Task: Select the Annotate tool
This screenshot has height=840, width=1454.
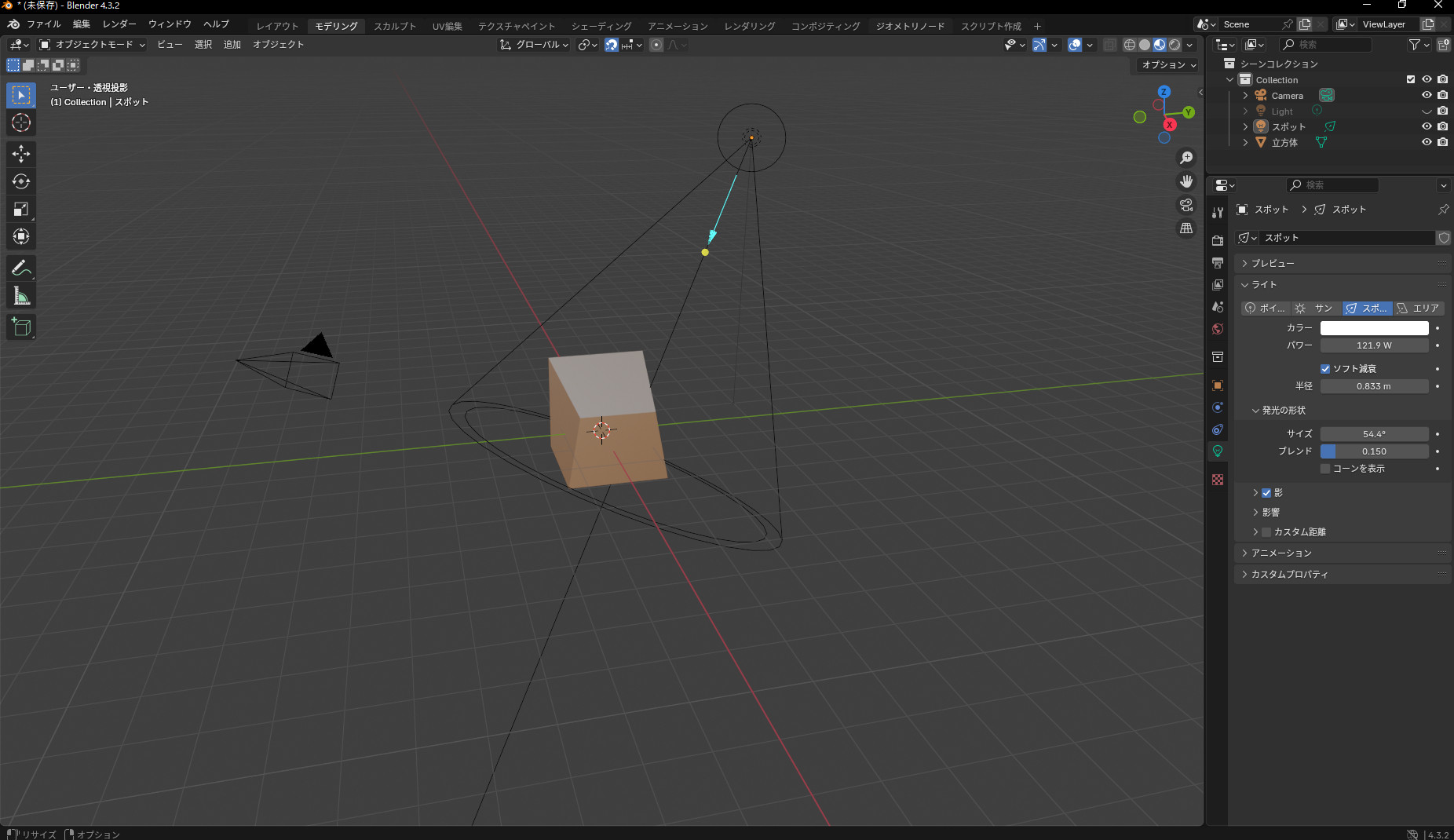Action: (x=21, y=268)
